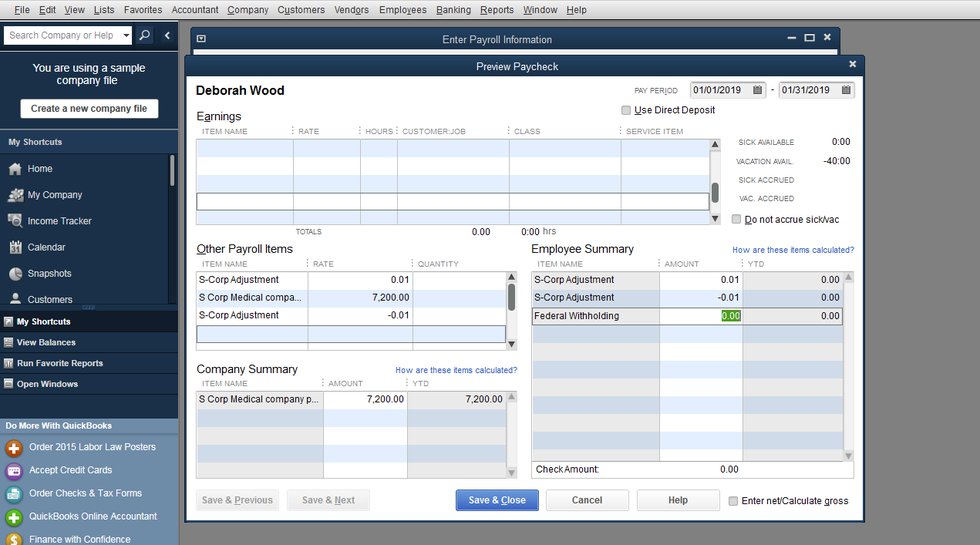Check Do not accrue sick/vac
Screen dimensions: 980x545
pos(737,219)
